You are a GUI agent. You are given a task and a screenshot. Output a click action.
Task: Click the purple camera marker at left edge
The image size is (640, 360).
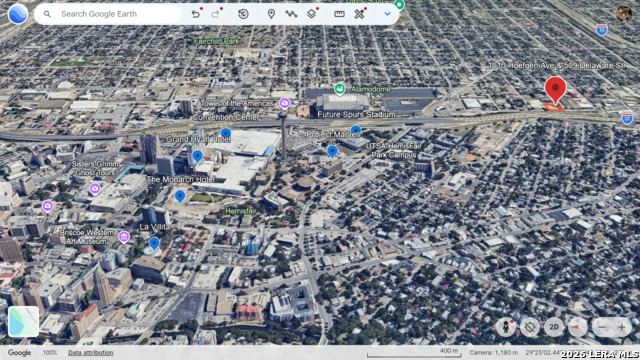point(47,206)
